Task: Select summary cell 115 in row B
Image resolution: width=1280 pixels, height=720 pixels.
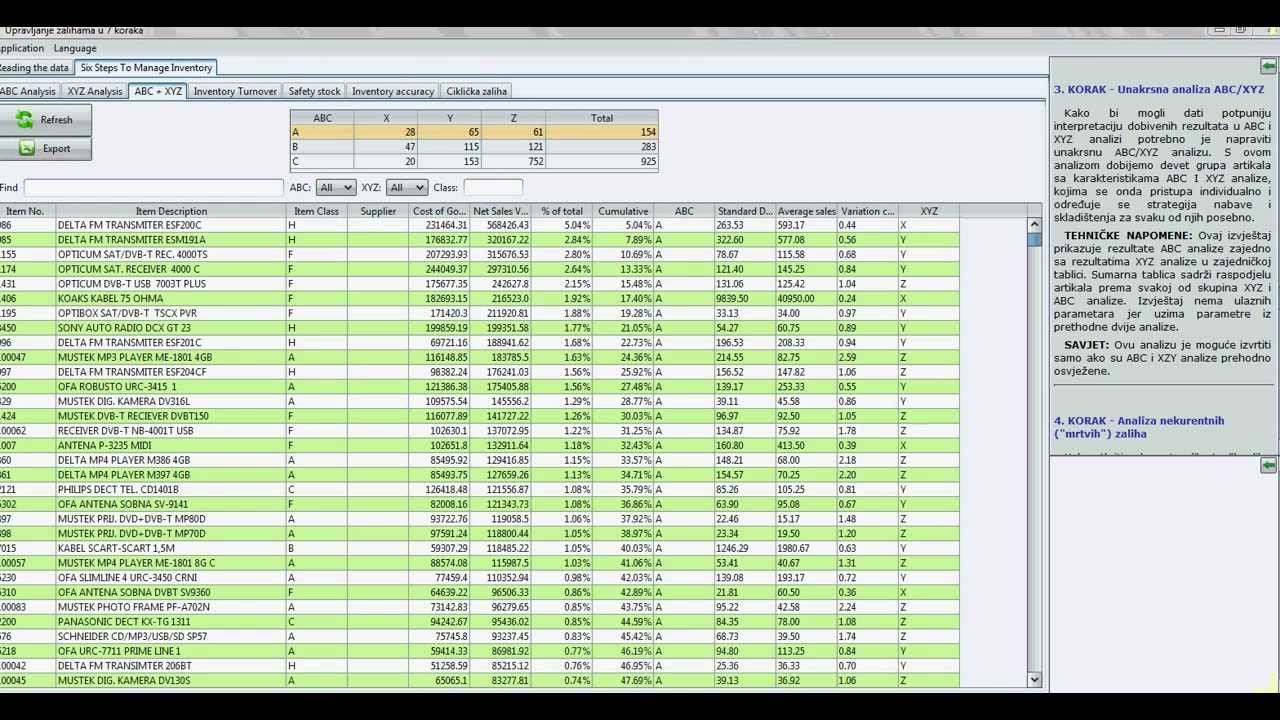Action: (450, 147)
